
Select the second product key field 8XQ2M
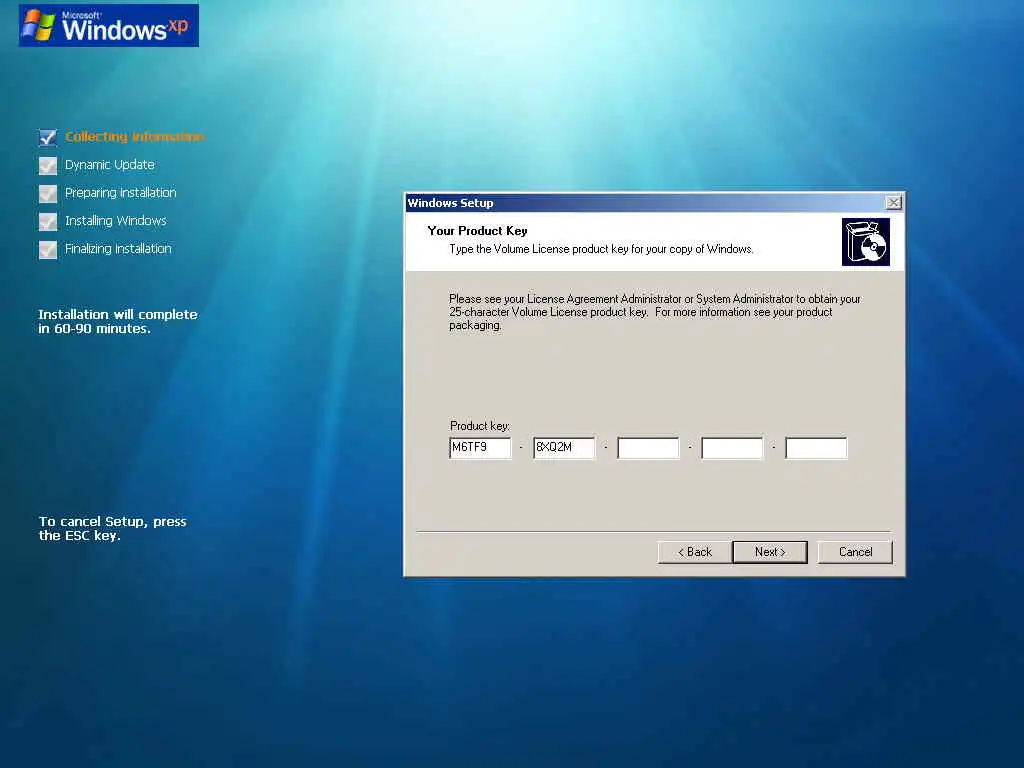[564, 448]
